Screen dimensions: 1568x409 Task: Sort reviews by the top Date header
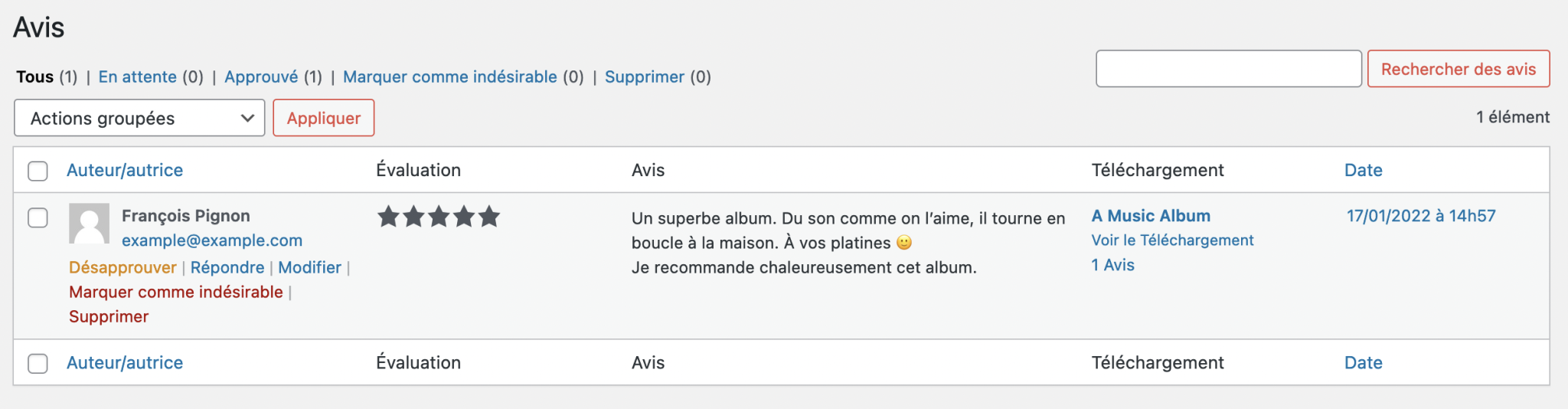(1363, 170)
